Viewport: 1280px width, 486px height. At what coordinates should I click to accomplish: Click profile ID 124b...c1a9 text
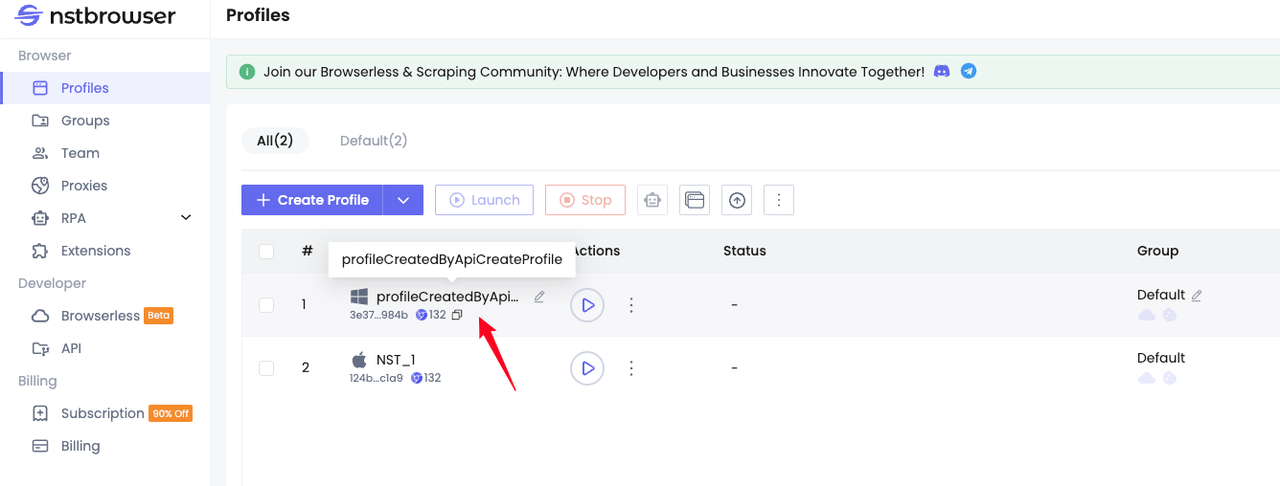point(376,378)
